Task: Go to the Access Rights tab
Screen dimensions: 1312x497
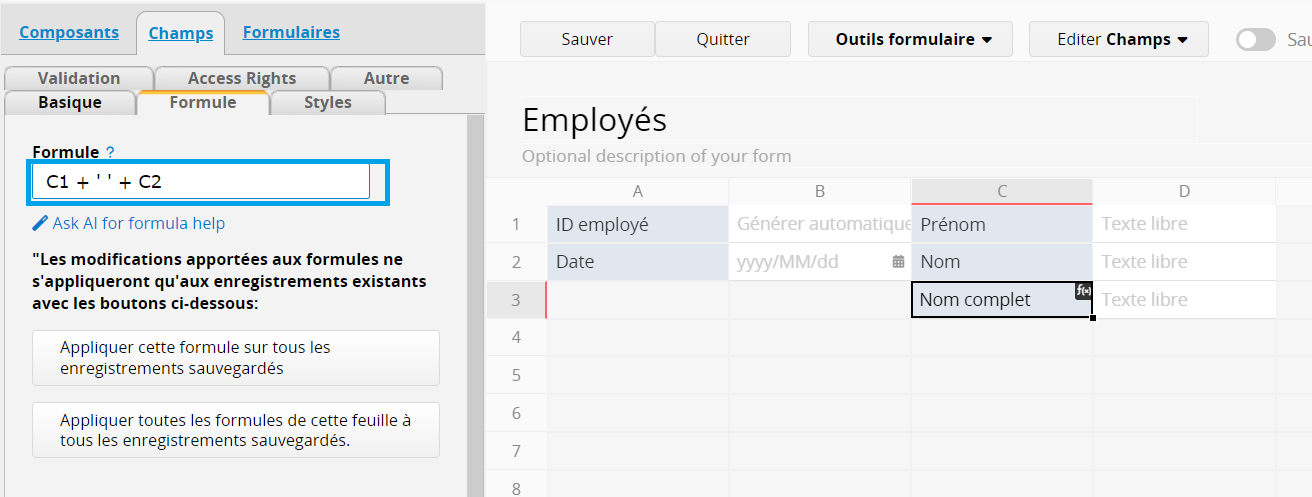Action: click(x=242, y=78)
